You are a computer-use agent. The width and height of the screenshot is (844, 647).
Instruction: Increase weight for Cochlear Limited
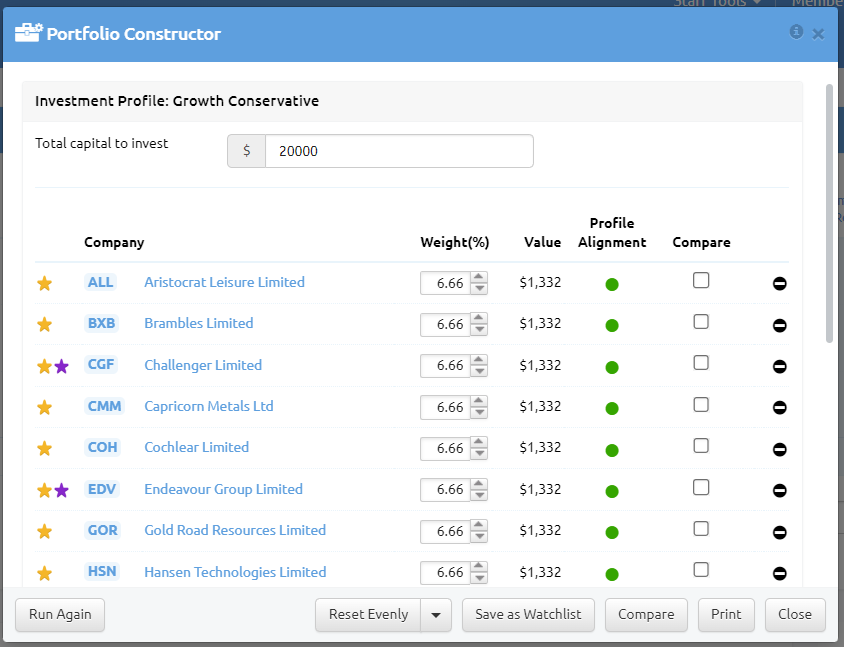point(479,443)
